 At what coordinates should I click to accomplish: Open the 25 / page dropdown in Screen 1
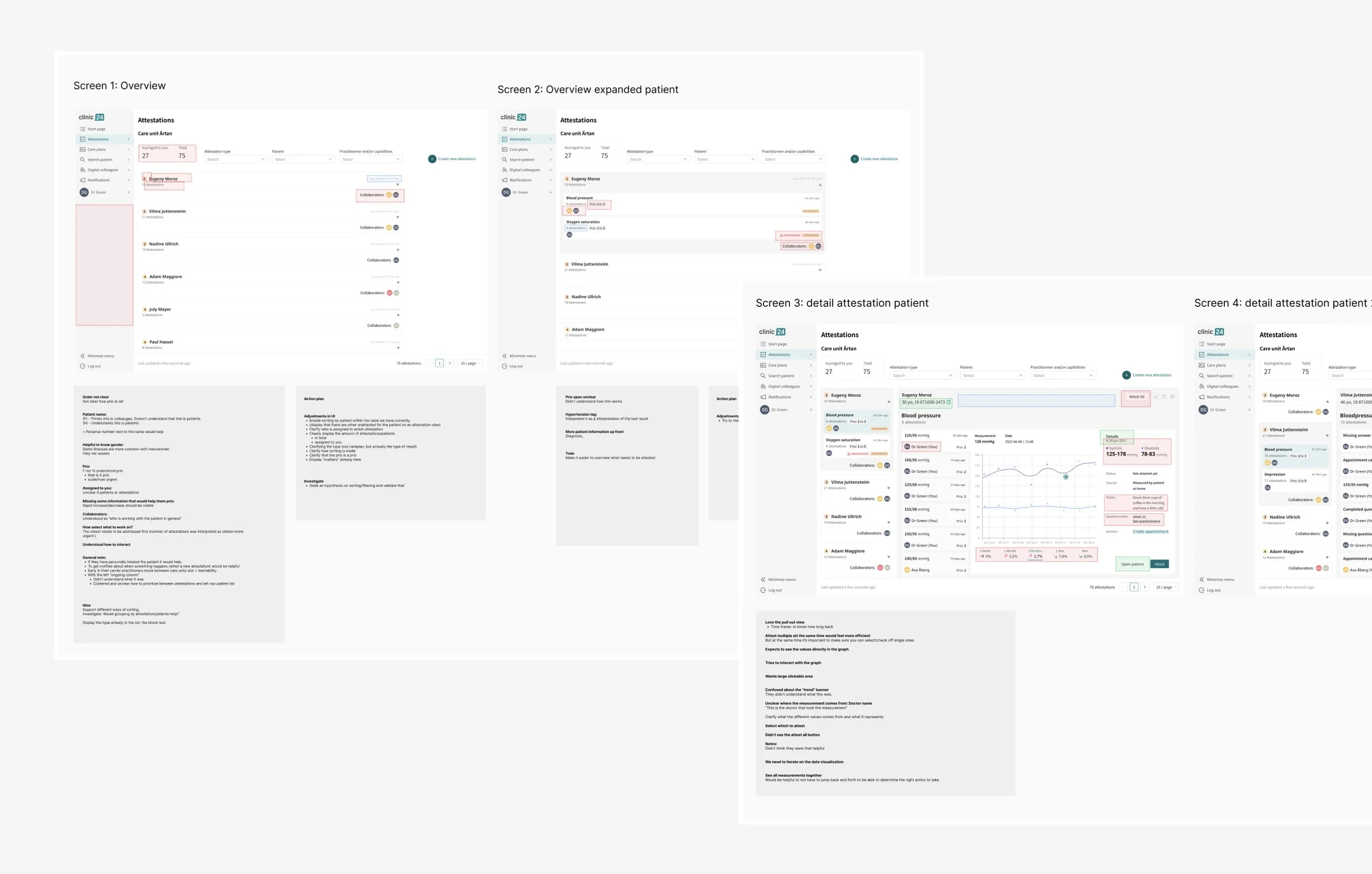(470, 363)
